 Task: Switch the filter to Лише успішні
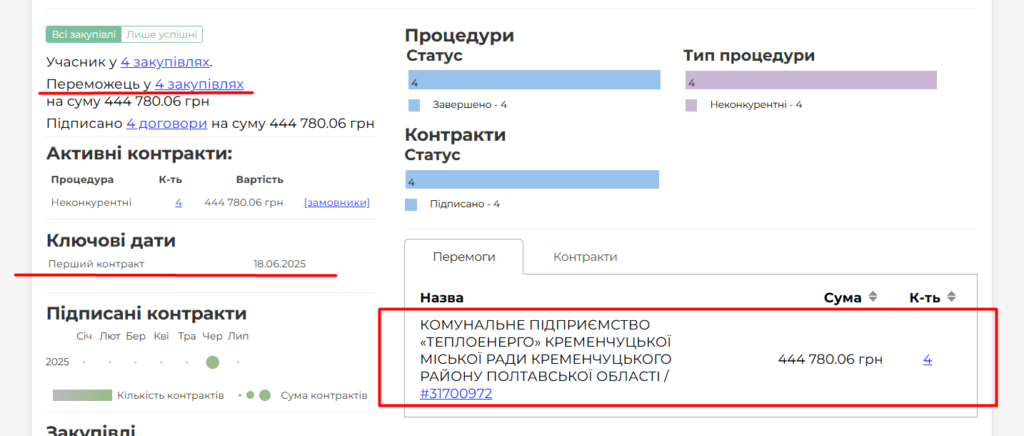click(x=163, y=34)
